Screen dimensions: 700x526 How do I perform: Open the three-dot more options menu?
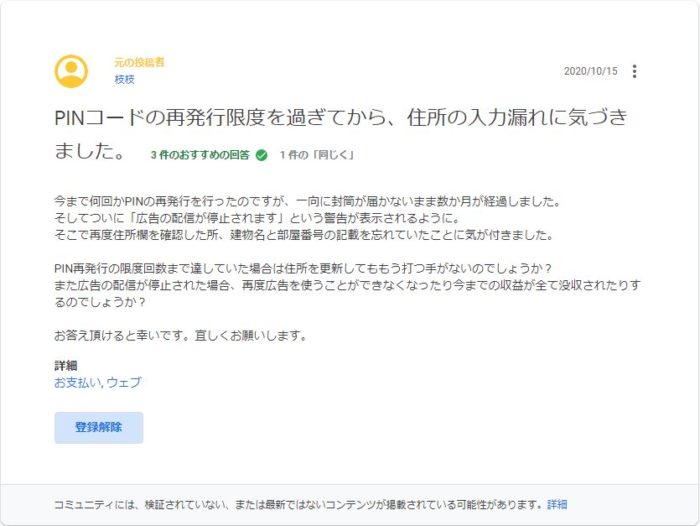click(634, 71)
